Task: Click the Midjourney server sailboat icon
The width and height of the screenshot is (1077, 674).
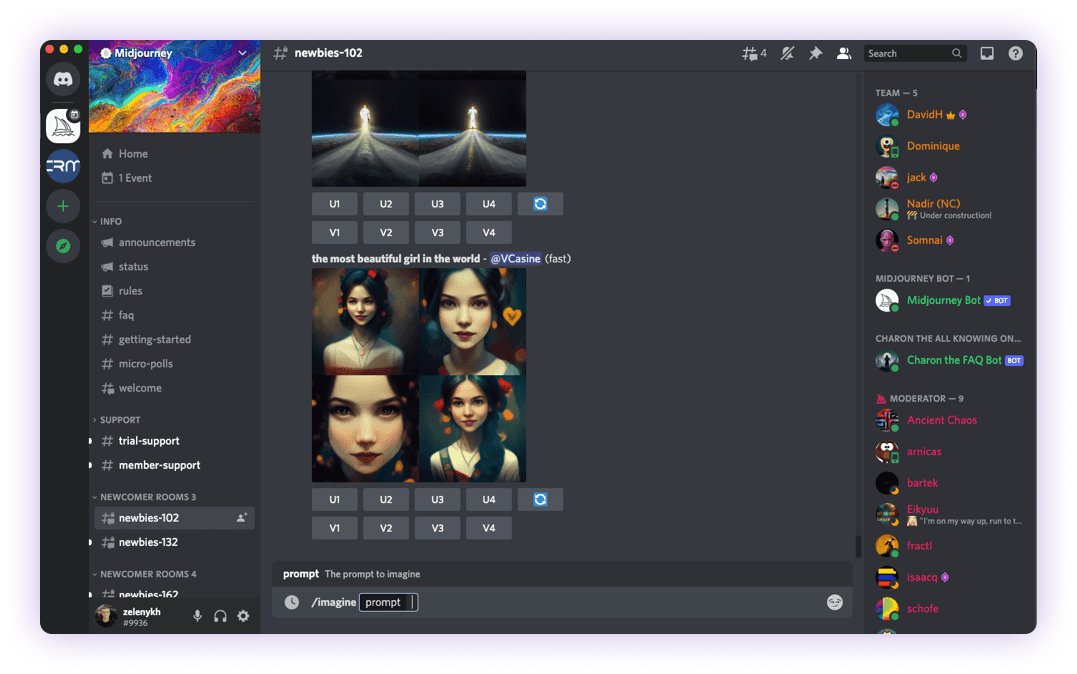Action: 63,126
